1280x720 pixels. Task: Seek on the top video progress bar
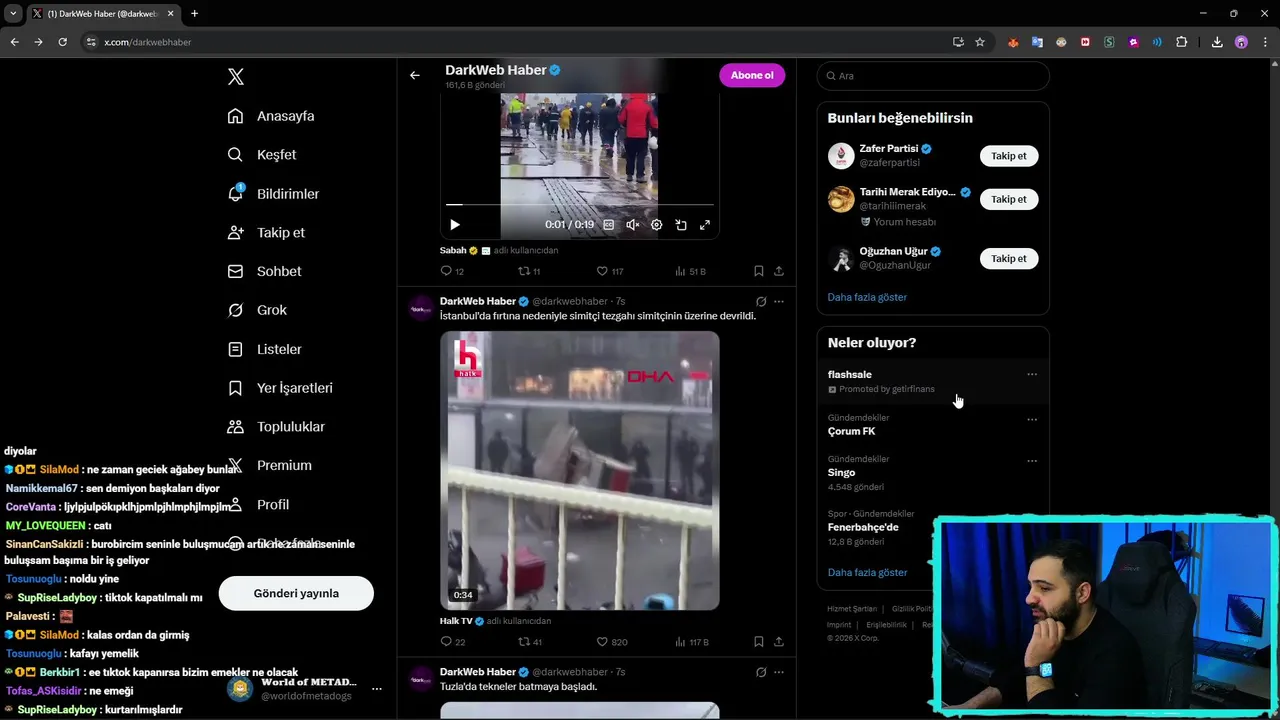click(580, 205)
